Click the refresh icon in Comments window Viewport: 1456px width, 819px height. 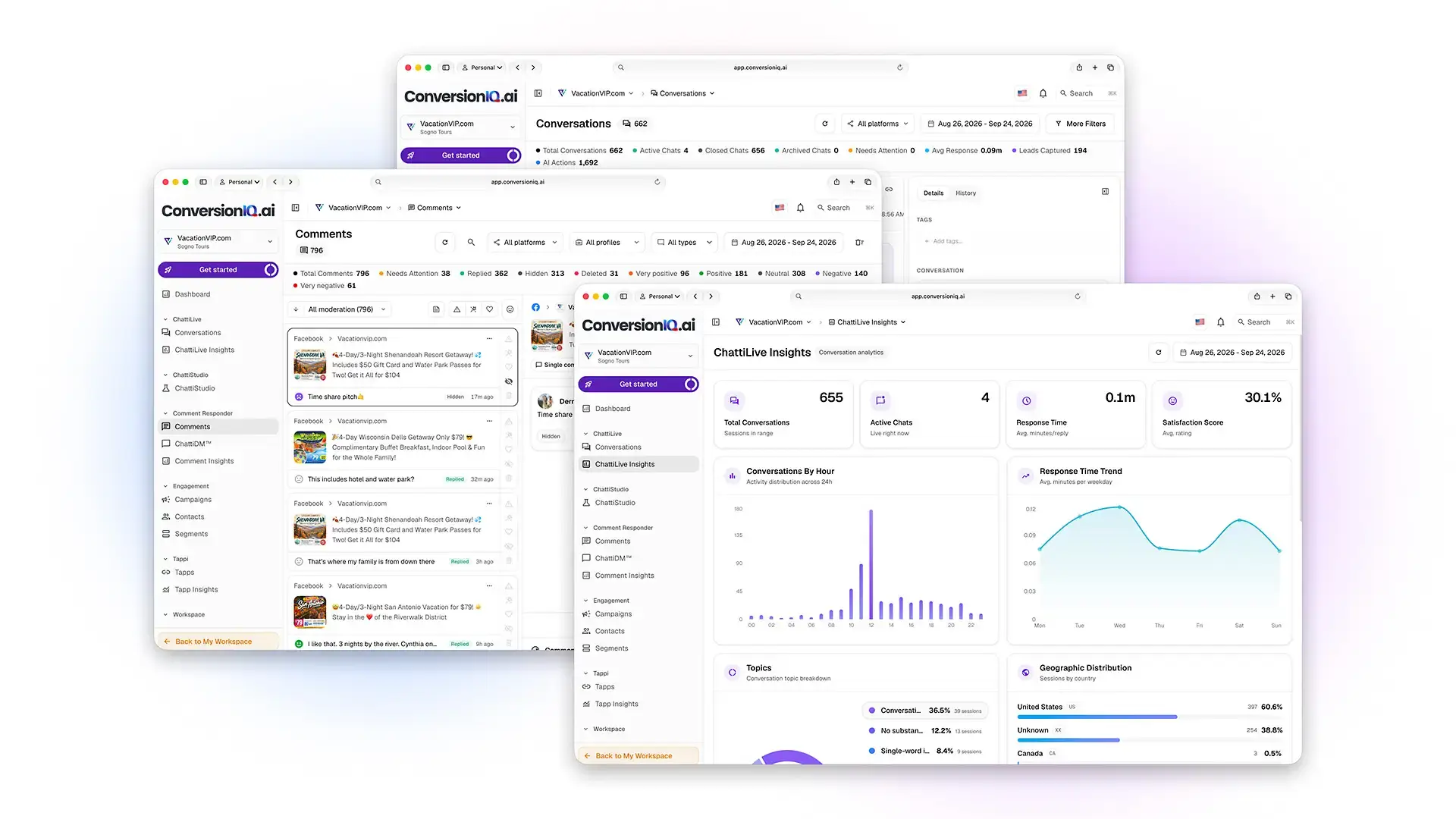pyautogui.click(x=445, y=243)
